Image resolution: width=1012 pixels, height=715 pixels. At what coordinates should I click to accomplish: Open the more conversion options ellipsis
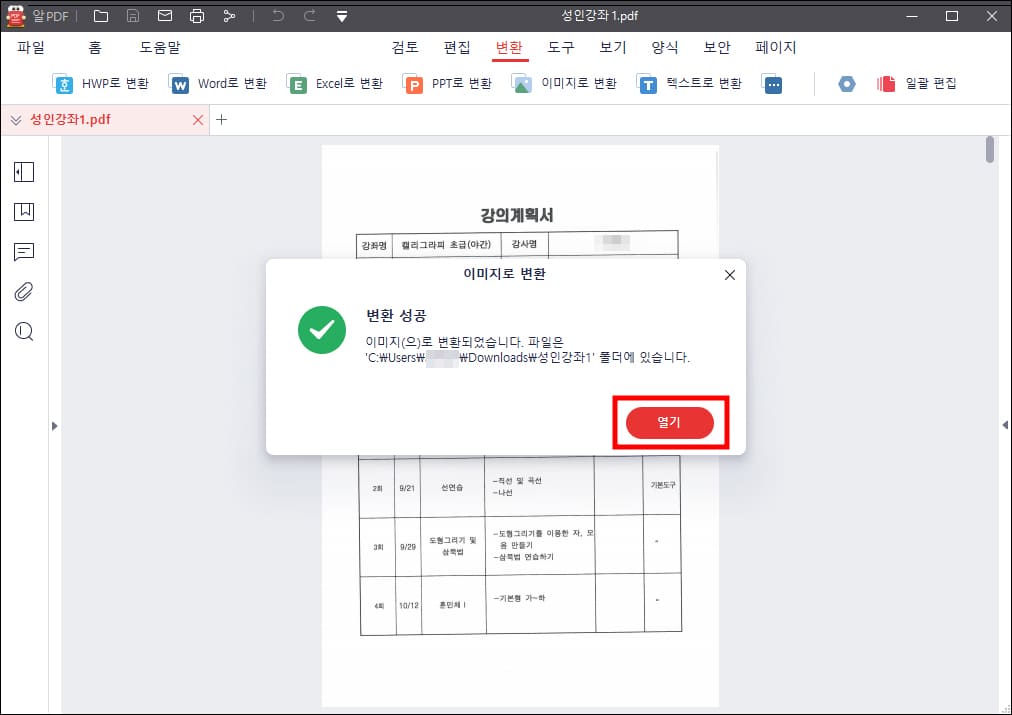tap(774, 84)
